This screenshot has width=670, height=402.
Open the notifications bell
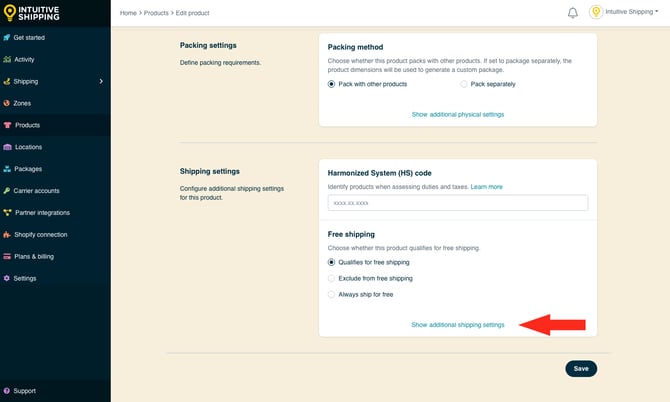point(573,13)
